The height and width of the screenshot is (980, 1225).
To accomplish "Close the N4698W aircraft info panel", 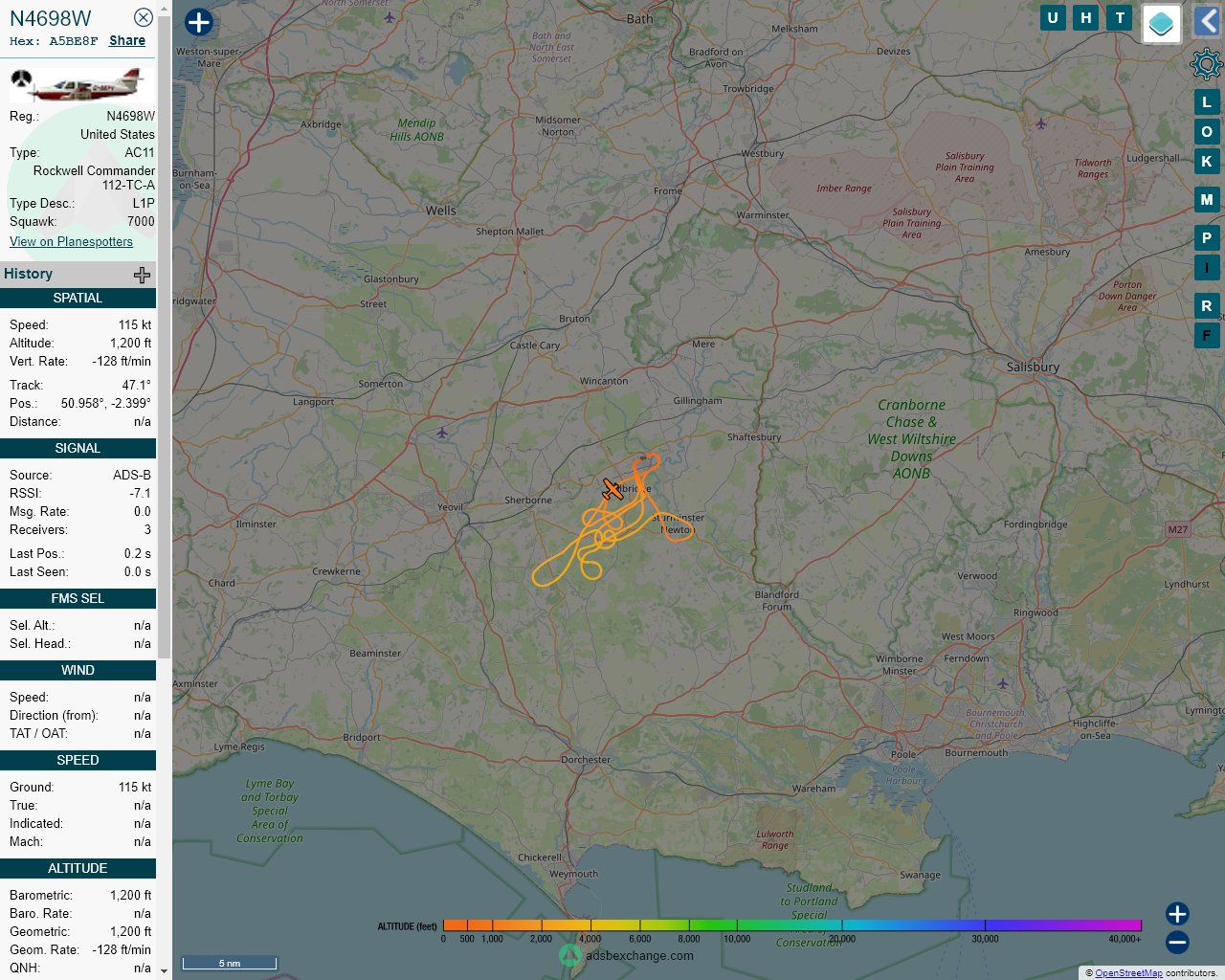I will click(x=143, y=17).
